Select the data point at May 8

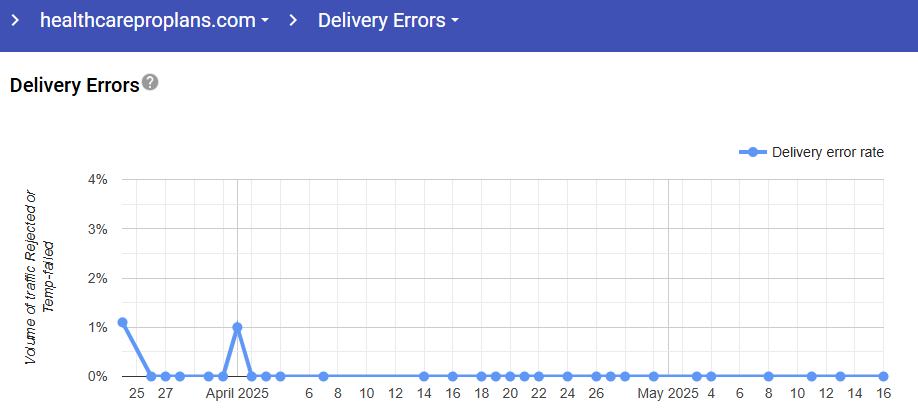769,376
